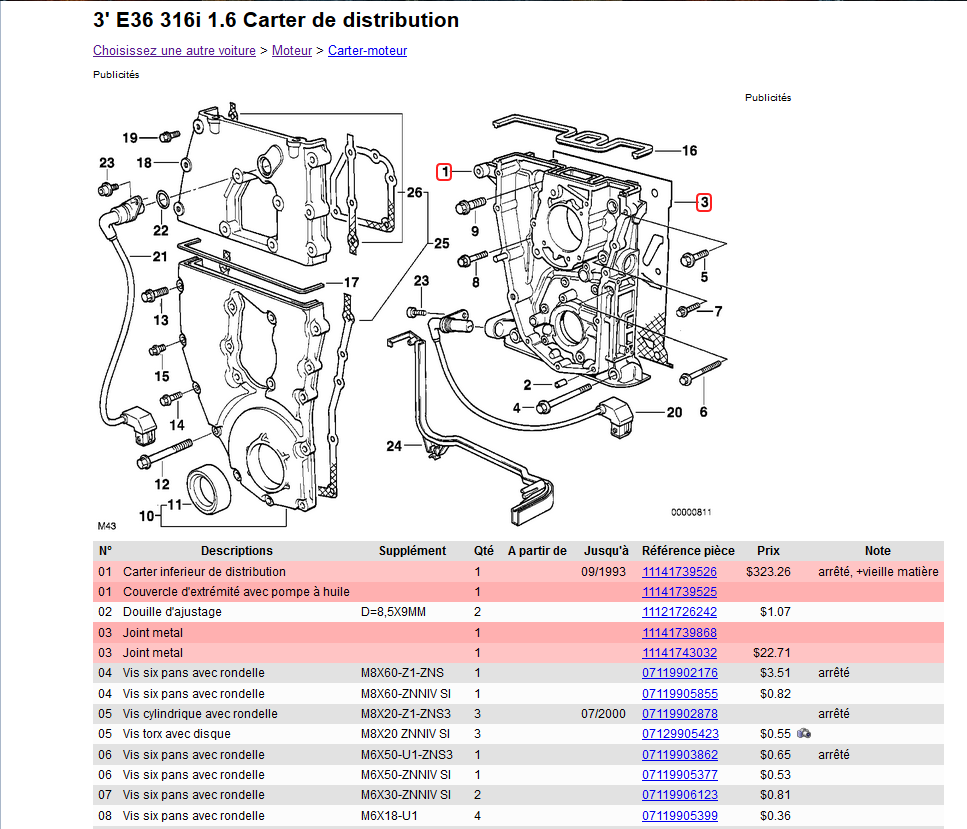Click the 'Supplément' column header
The width and height of the screenshot is (967, 829).
[x=412, y=551]
